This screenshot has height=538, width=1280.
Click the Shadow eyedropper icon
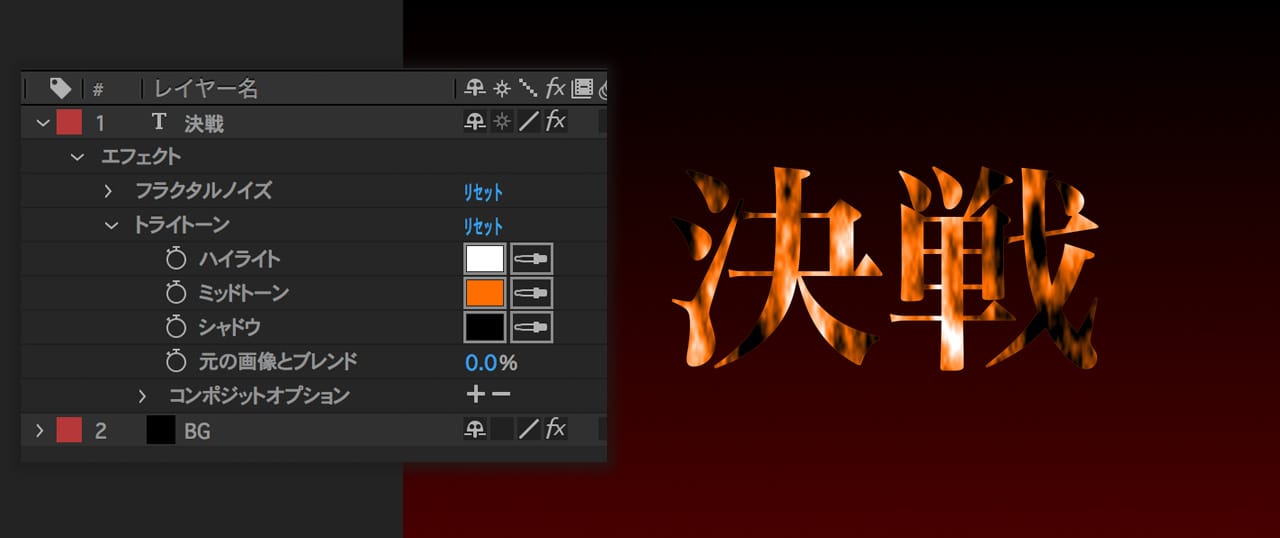[x=532, y=327]
